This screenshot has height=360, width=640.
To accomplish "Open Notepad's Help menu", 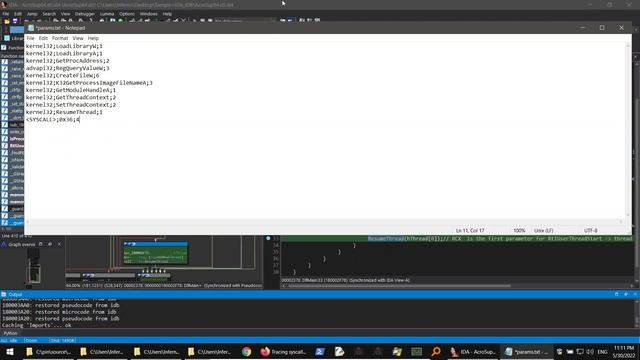I will tap(93, 38).
